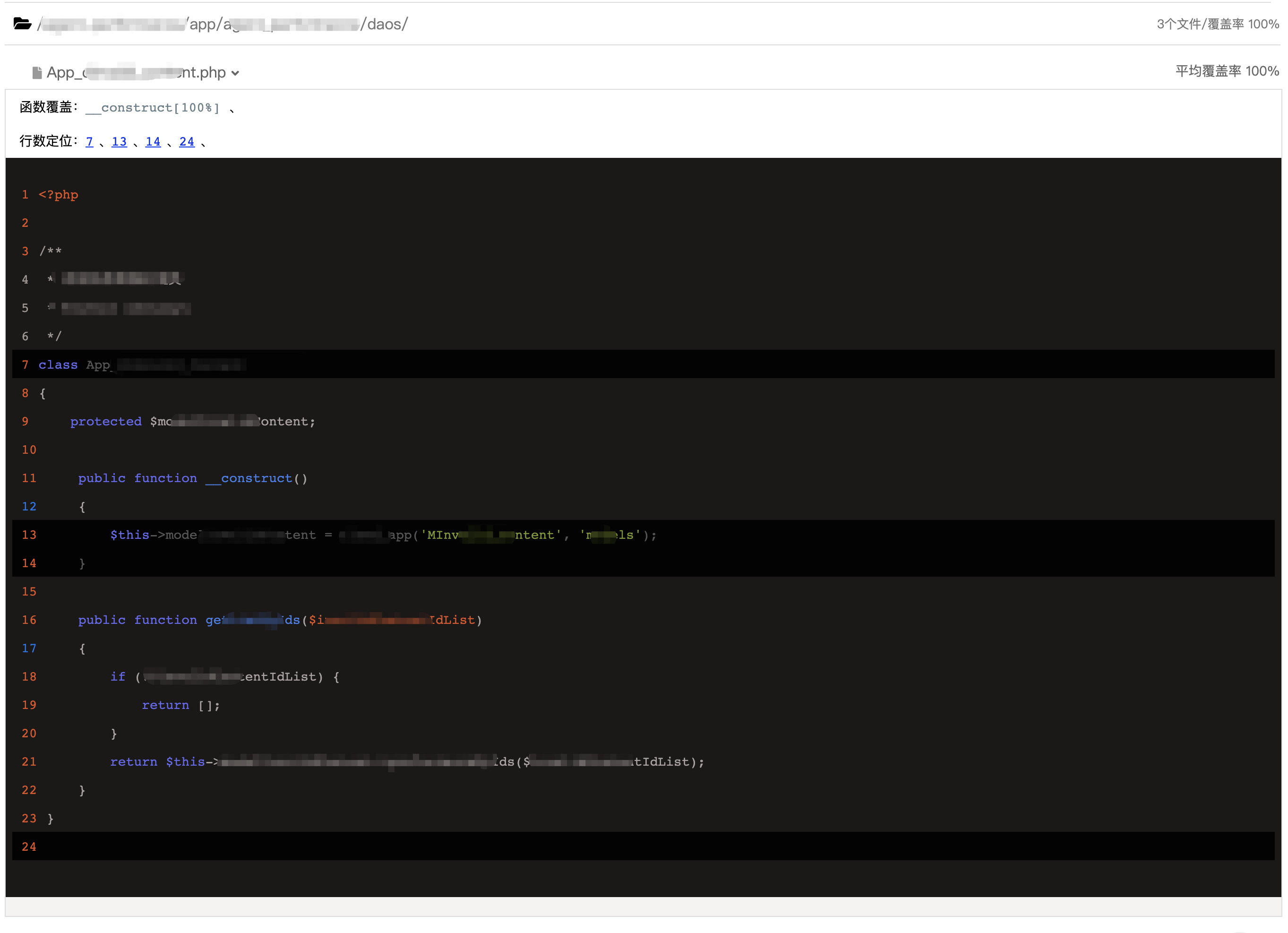Jump to line 14 link
1288x933 pixels.
coord(153,141)
